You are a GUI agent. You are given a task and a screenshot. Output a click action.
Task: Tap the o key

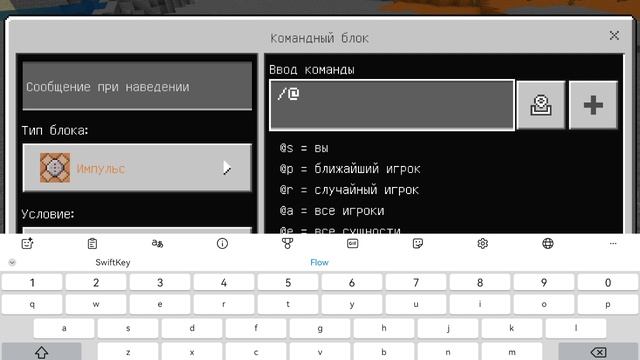[544, 304]
